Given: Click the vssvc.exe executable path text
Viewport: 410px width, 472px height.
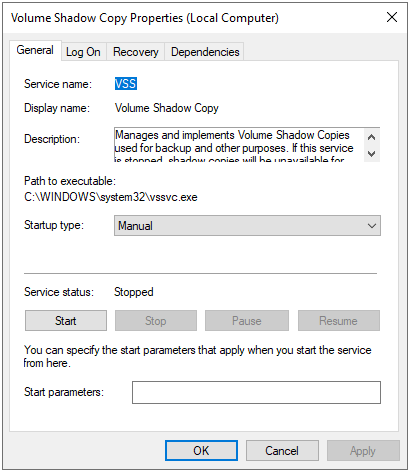Looking at the screenshot, I should 111,197.
